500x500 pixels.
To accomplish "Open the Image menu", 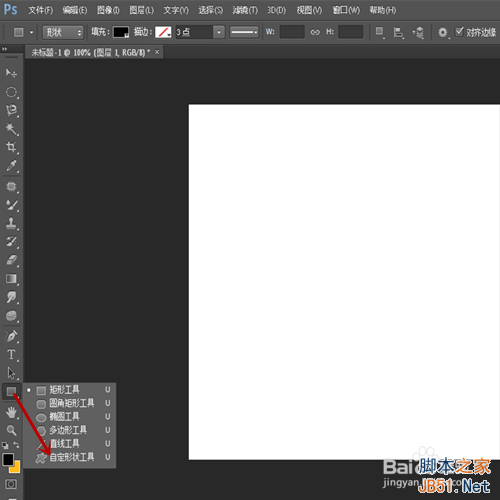I will tap(108, 10).
